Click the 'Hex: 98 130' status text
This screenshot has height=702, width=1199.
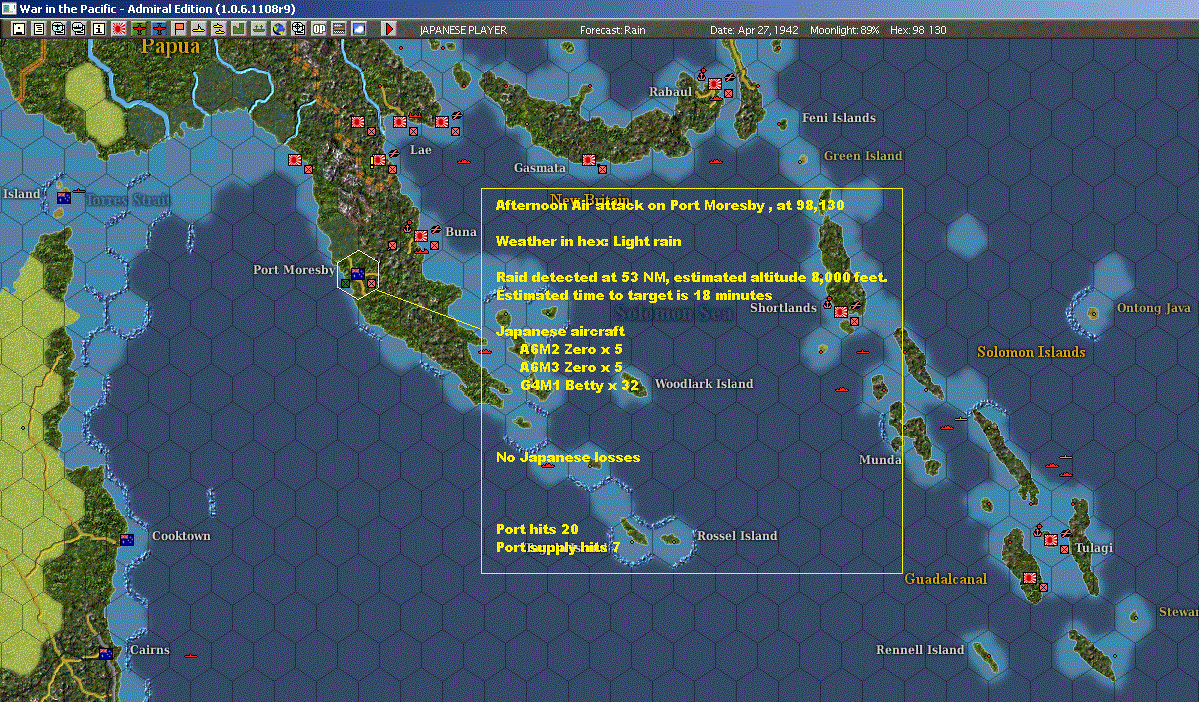(918, 30)
